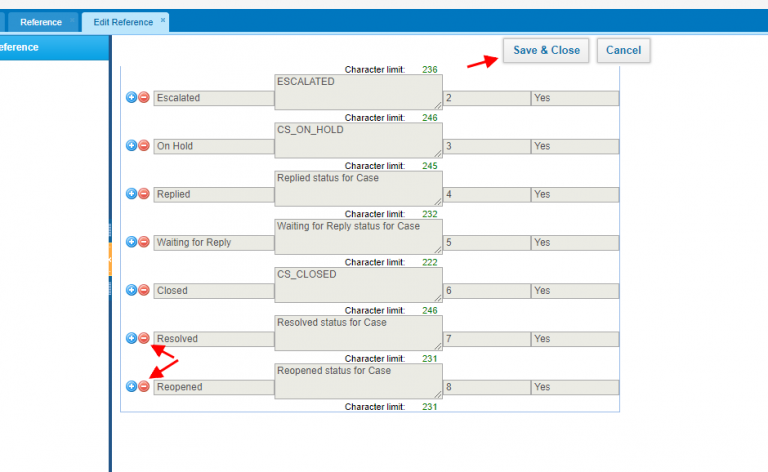Switch to the Reference tab
This screenshot has width=768, height=472.
pyautogui.click(x=41, y=23)
